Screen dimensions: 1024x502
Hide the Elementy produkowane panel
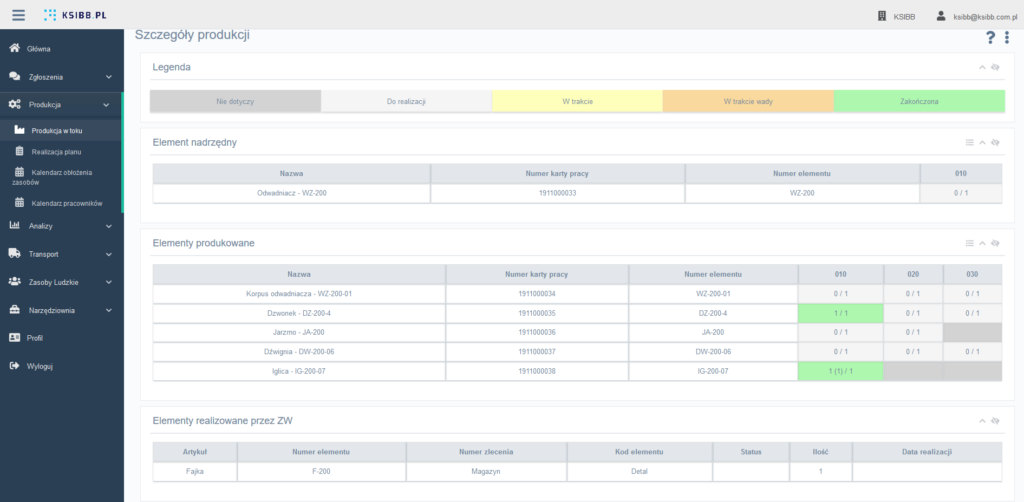[995, 243]
